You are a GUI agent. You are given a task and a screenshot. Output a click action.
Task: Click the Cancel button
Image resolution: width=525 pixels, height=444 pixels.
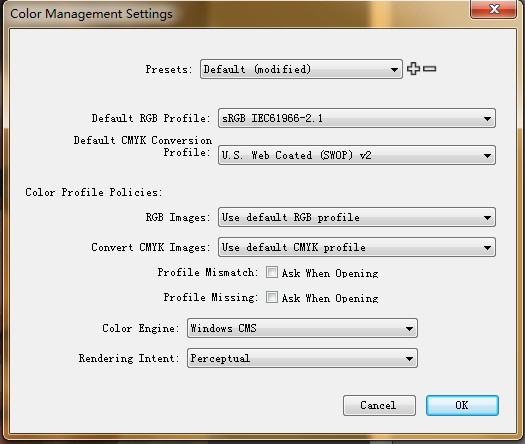tap(379, 405)
